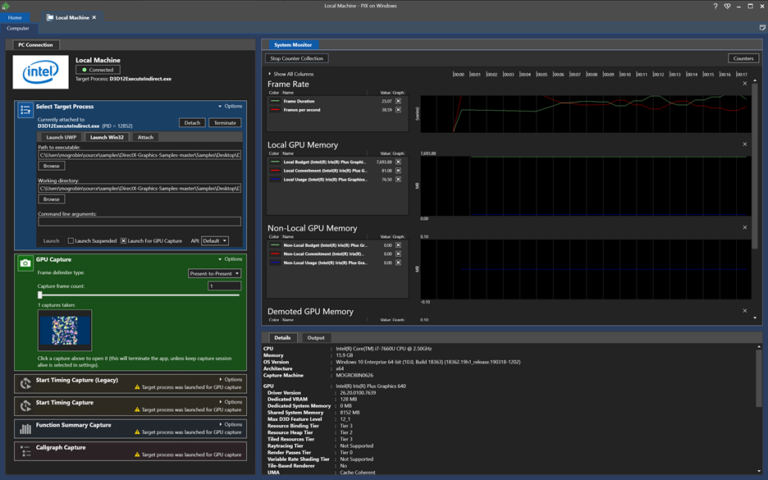Open the captured GPU frame thumbnail
The image size is (768, 480).
(65, 330)
